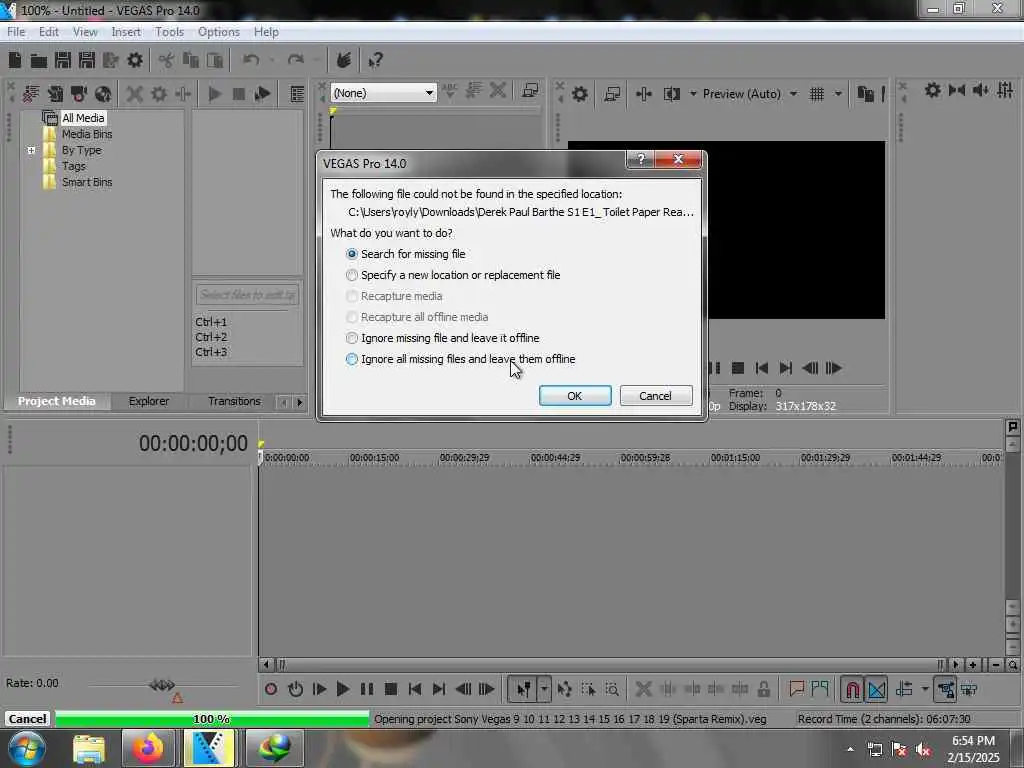Click the Undo arrow icon
The image size is (1024, 768).
(251, 61)
